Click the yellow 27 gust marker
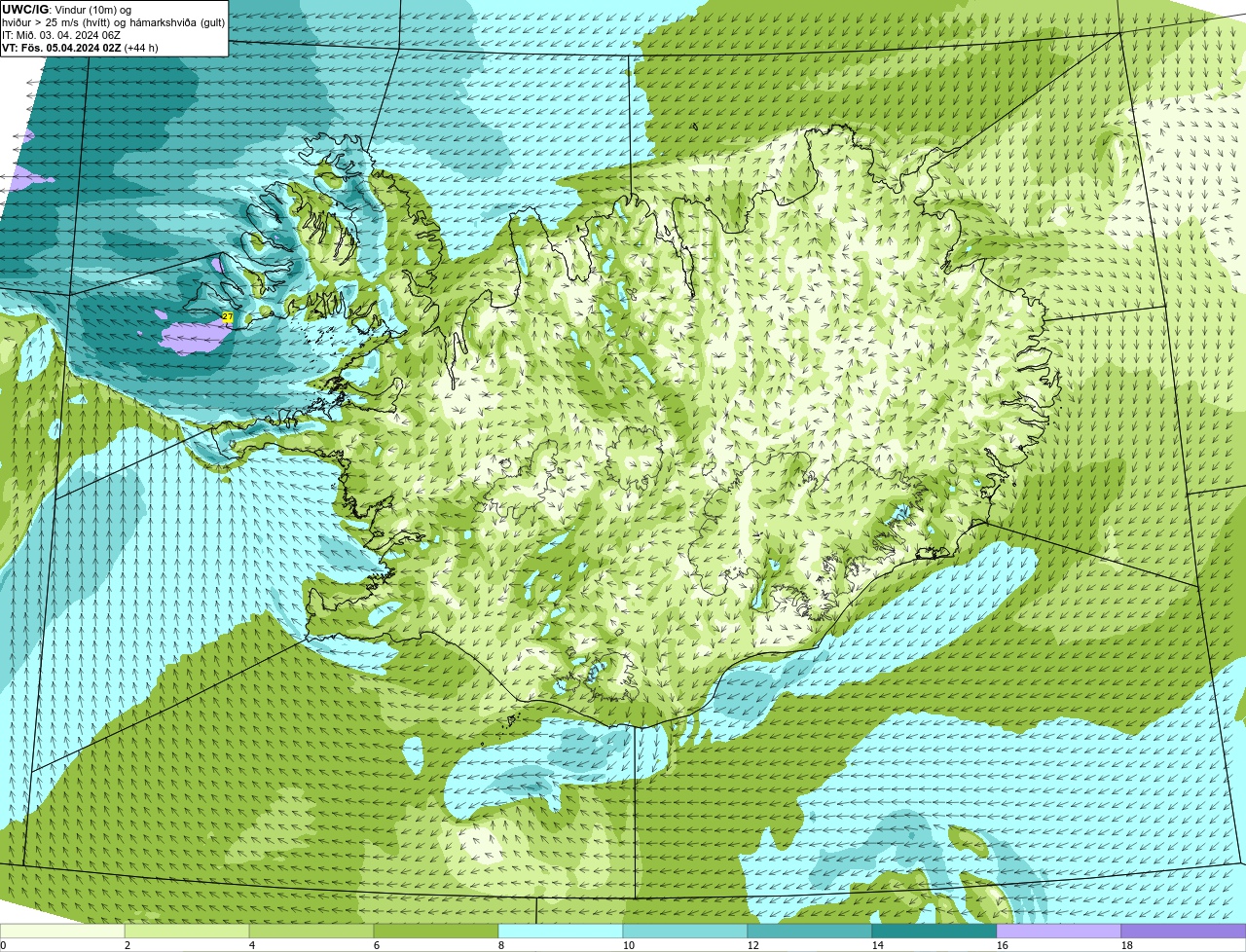This screenshot has width=1246, height=952. (x=228, y=316)
